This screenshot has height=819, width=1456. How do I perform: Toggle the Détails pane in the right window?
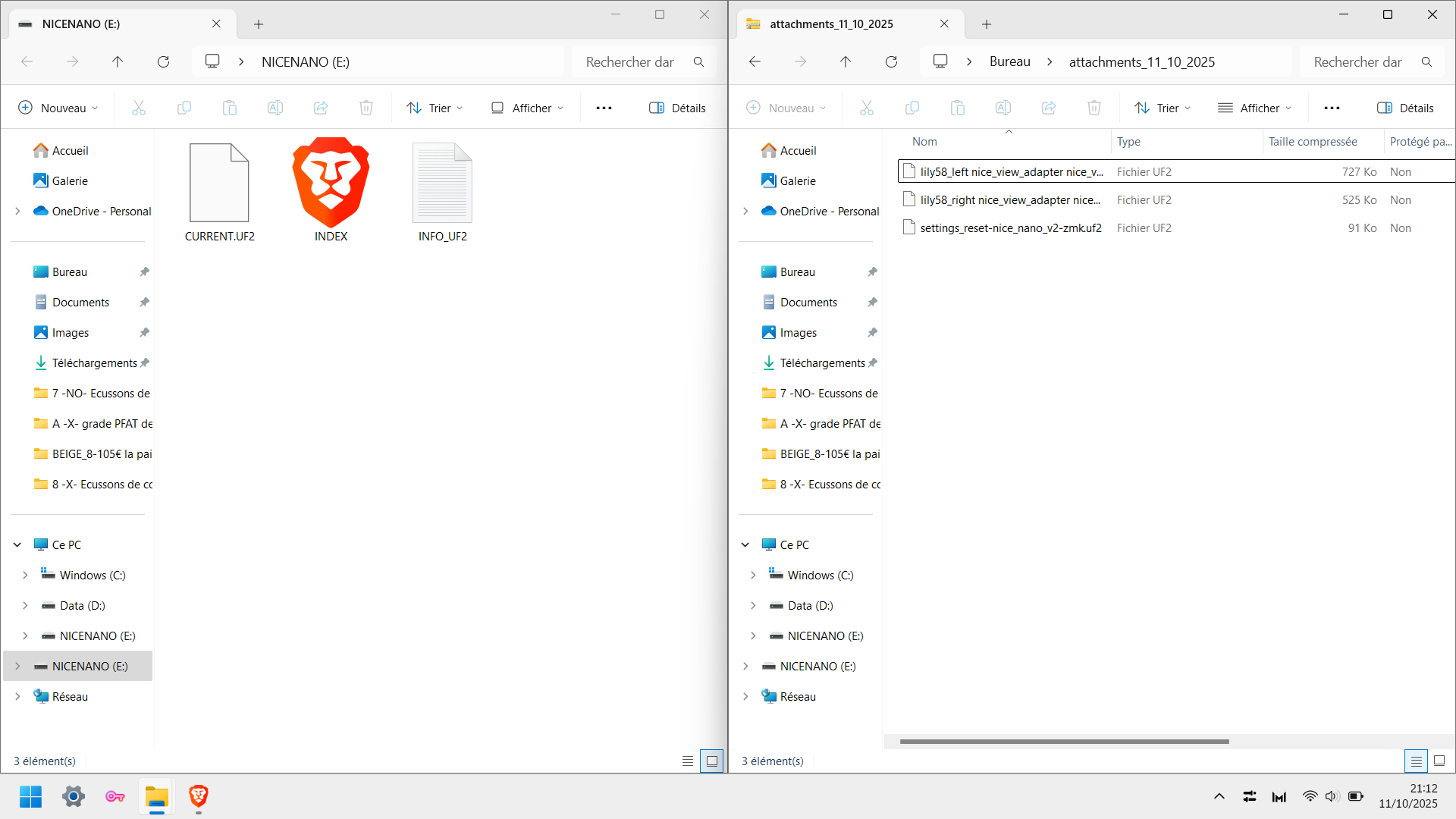tap(1405, 108)
